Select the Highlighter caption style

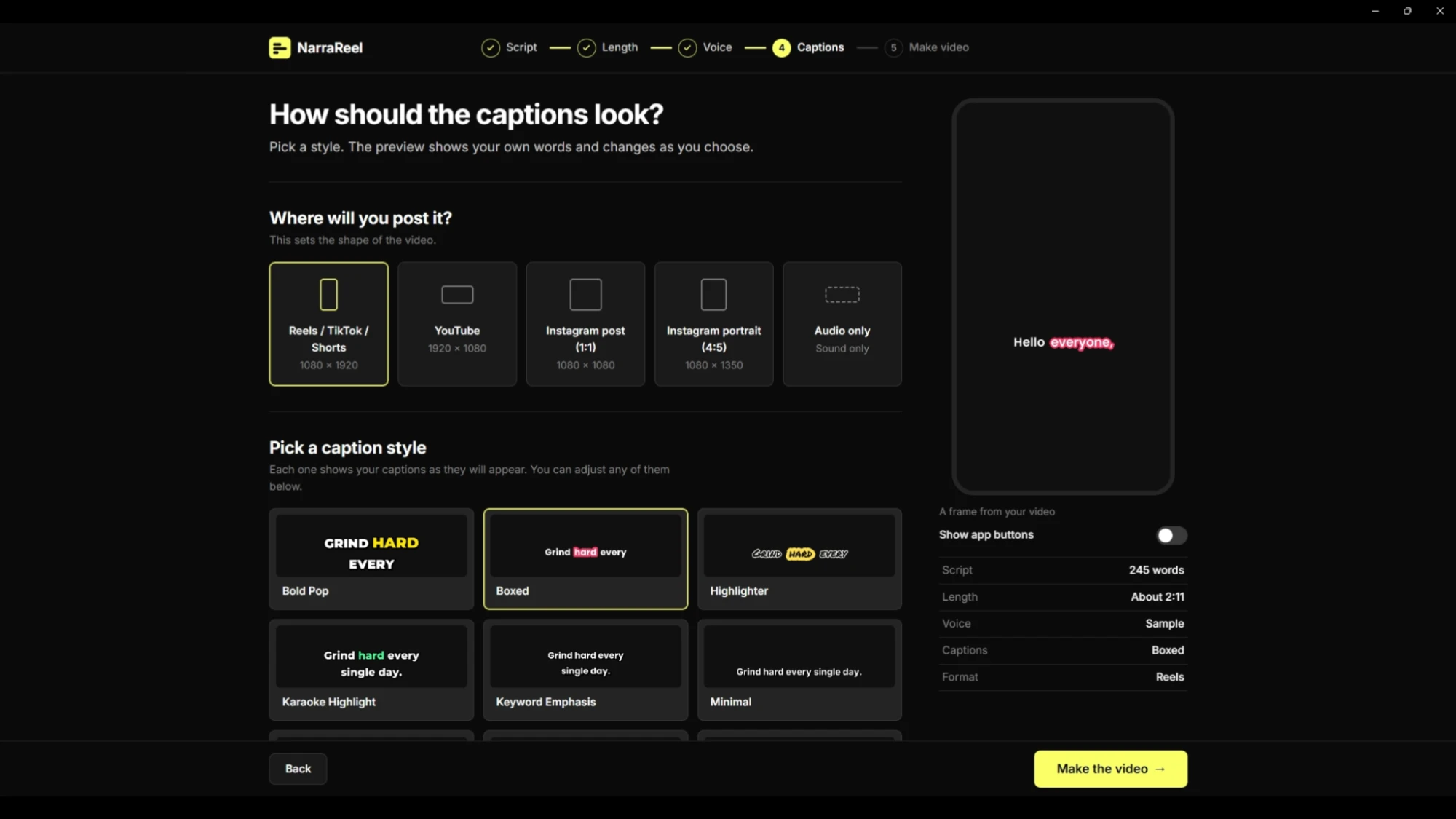click(799, 559)
